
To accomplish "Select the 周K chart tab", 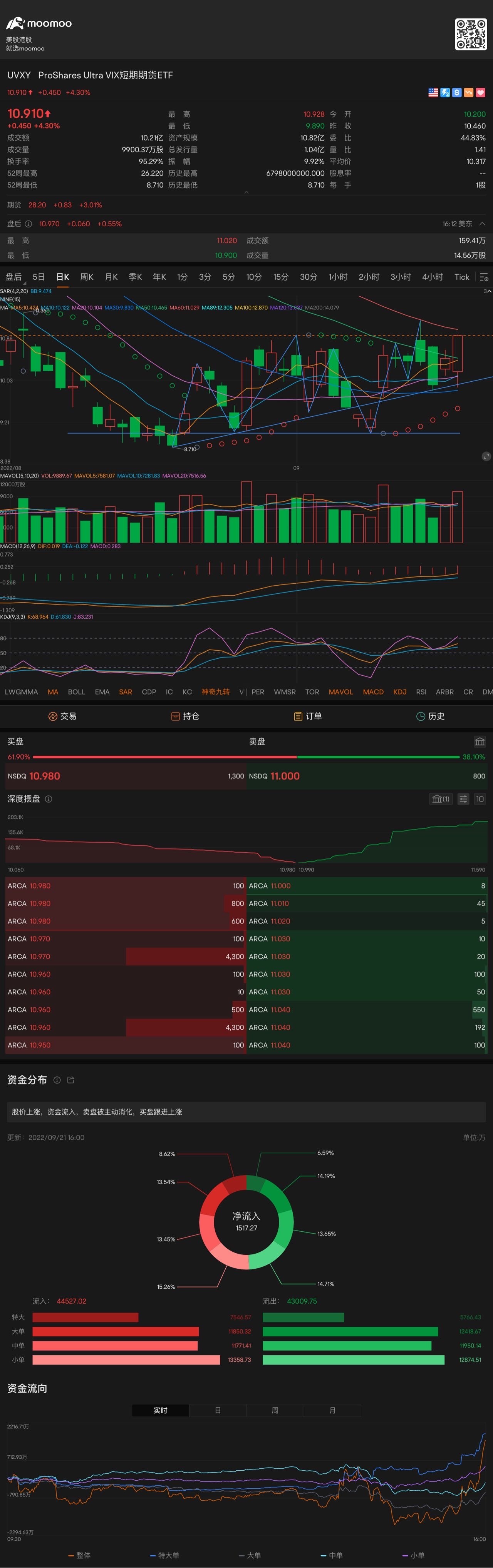I will pos(87,277).
